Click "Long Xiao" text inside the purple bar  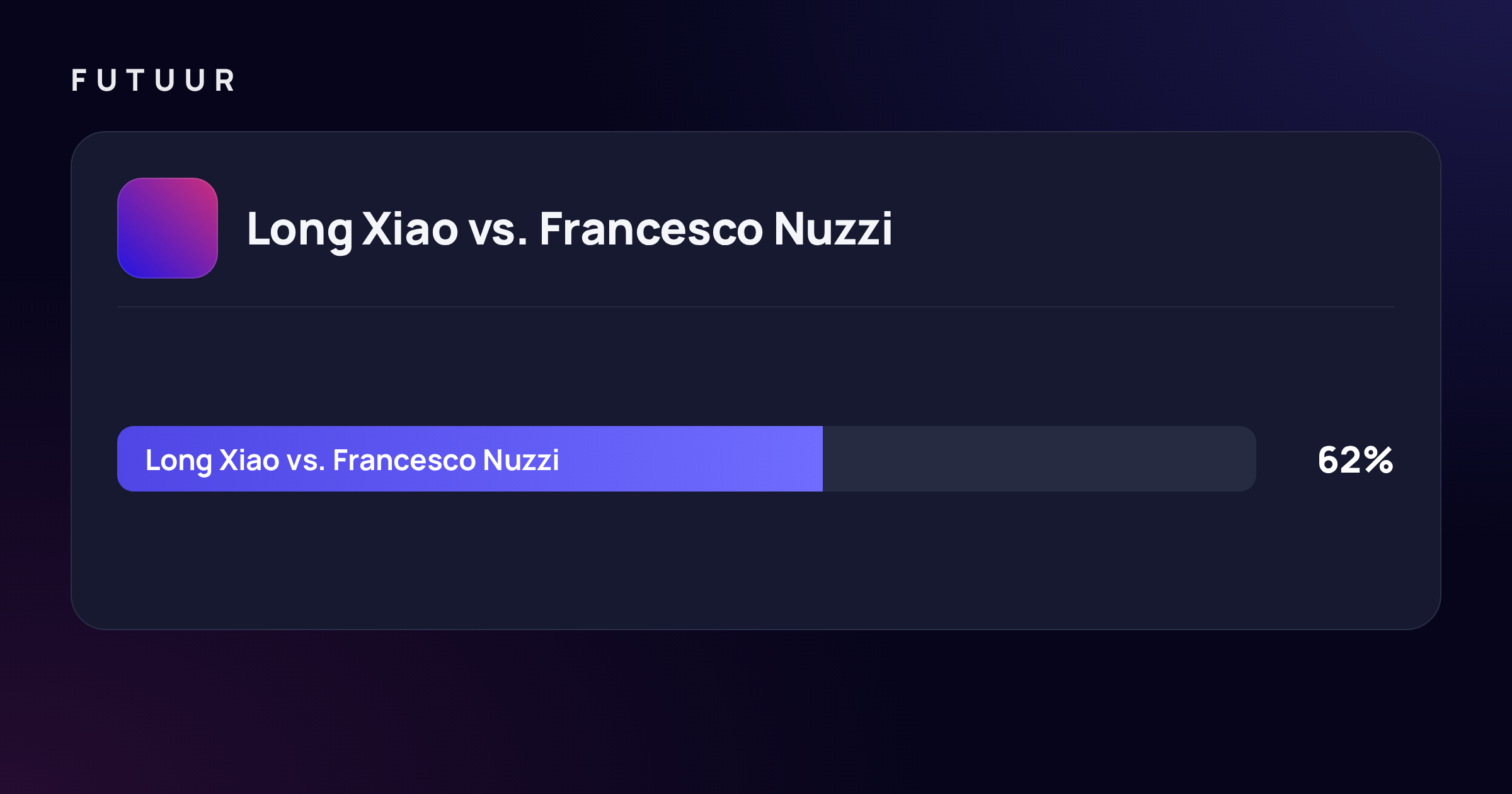[212, 461]
